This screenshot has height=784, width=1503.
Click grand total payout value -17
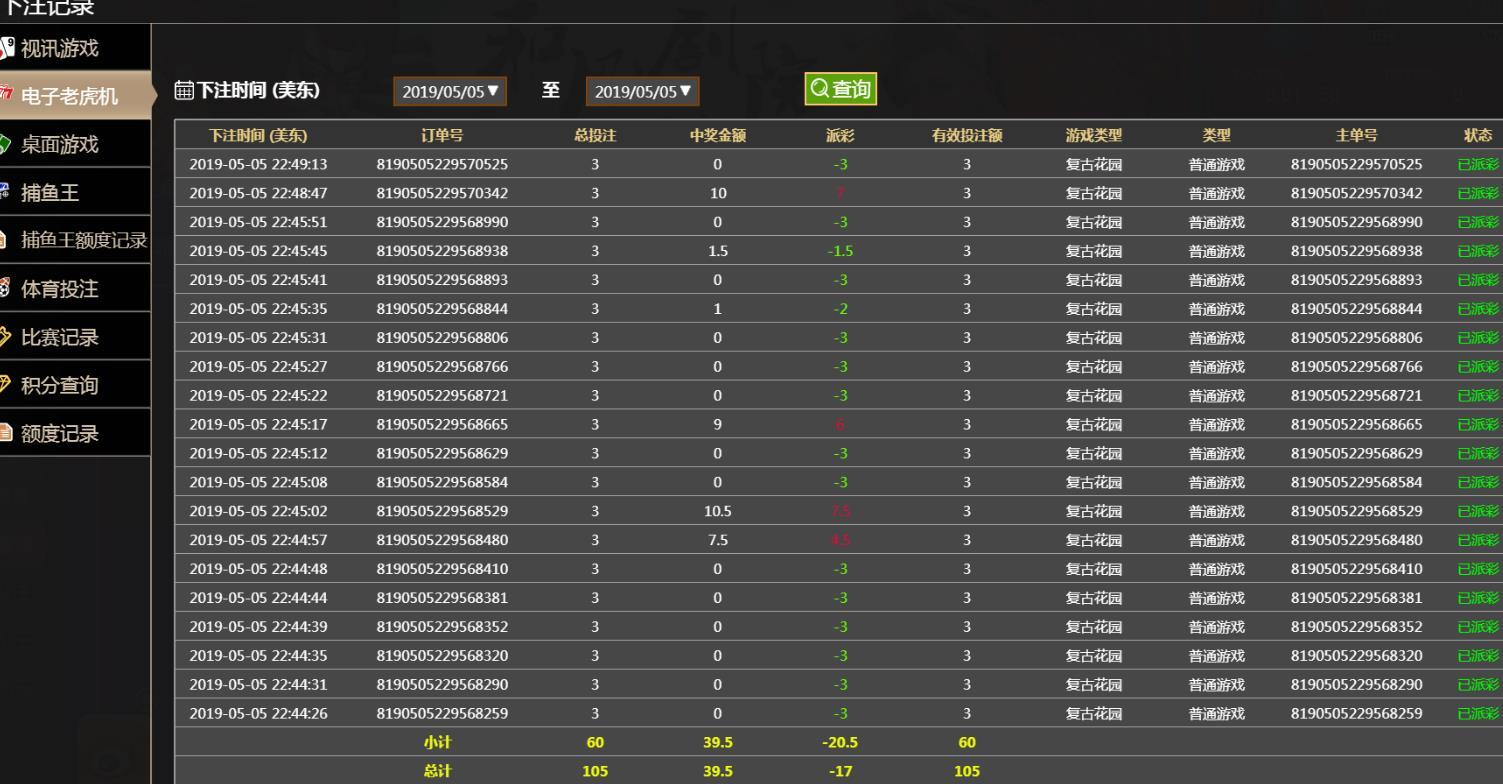840,772
